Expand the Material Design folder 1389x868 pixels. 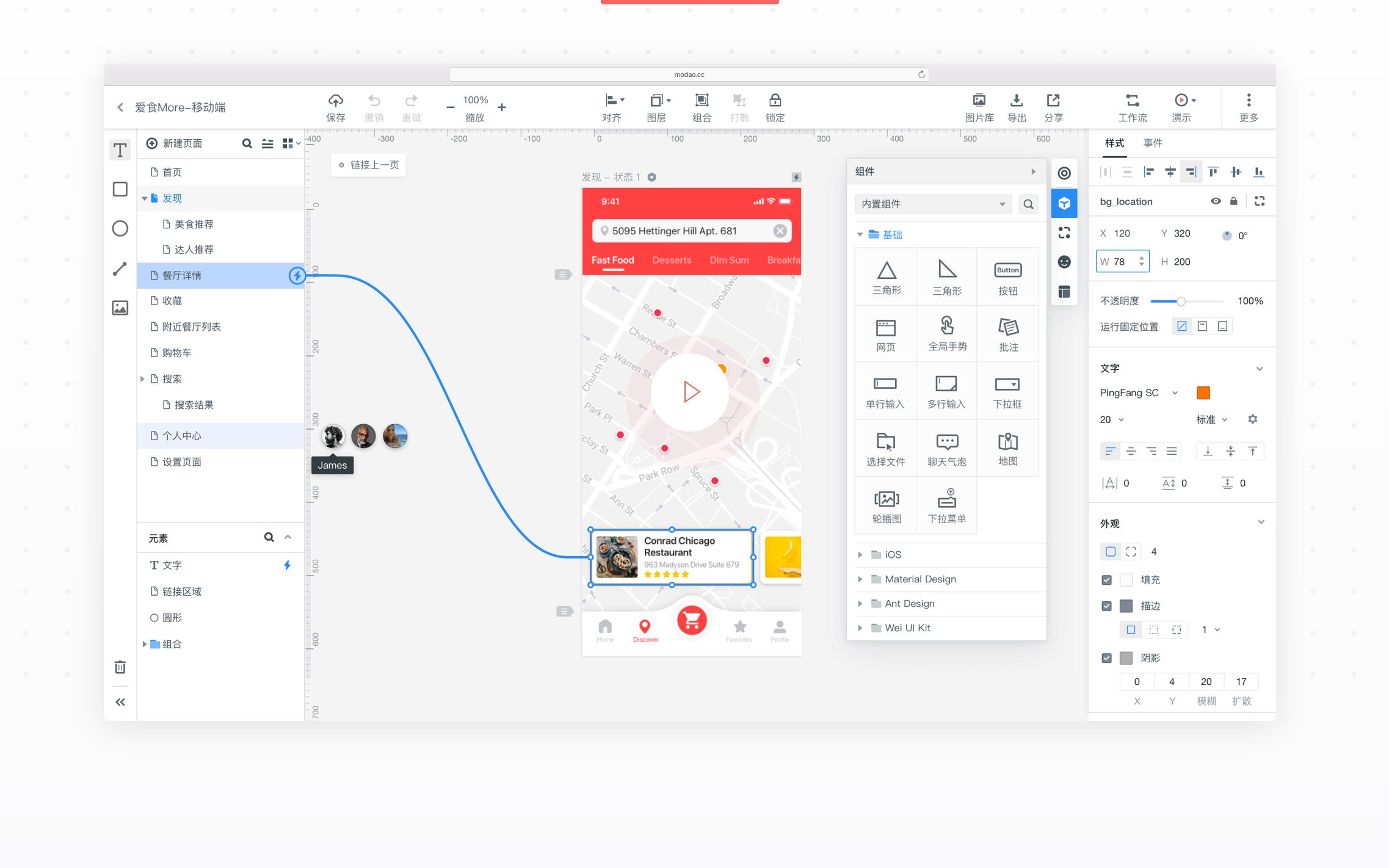tap(920, 579)
